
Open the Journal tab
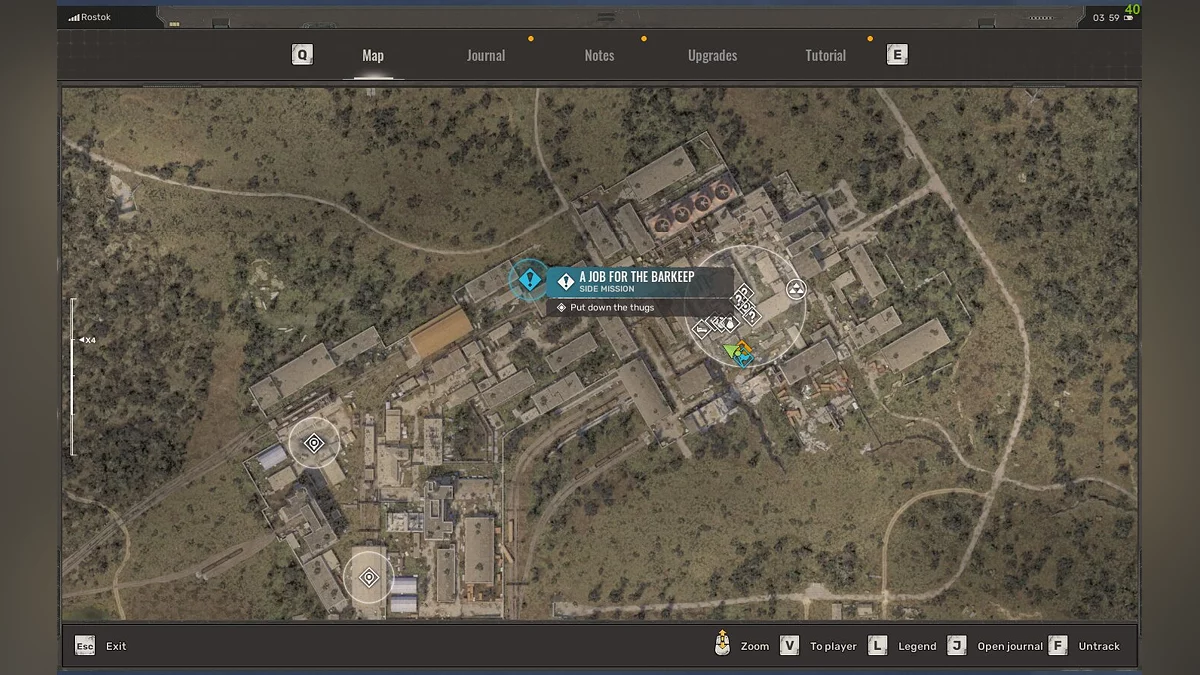point(486,56)
